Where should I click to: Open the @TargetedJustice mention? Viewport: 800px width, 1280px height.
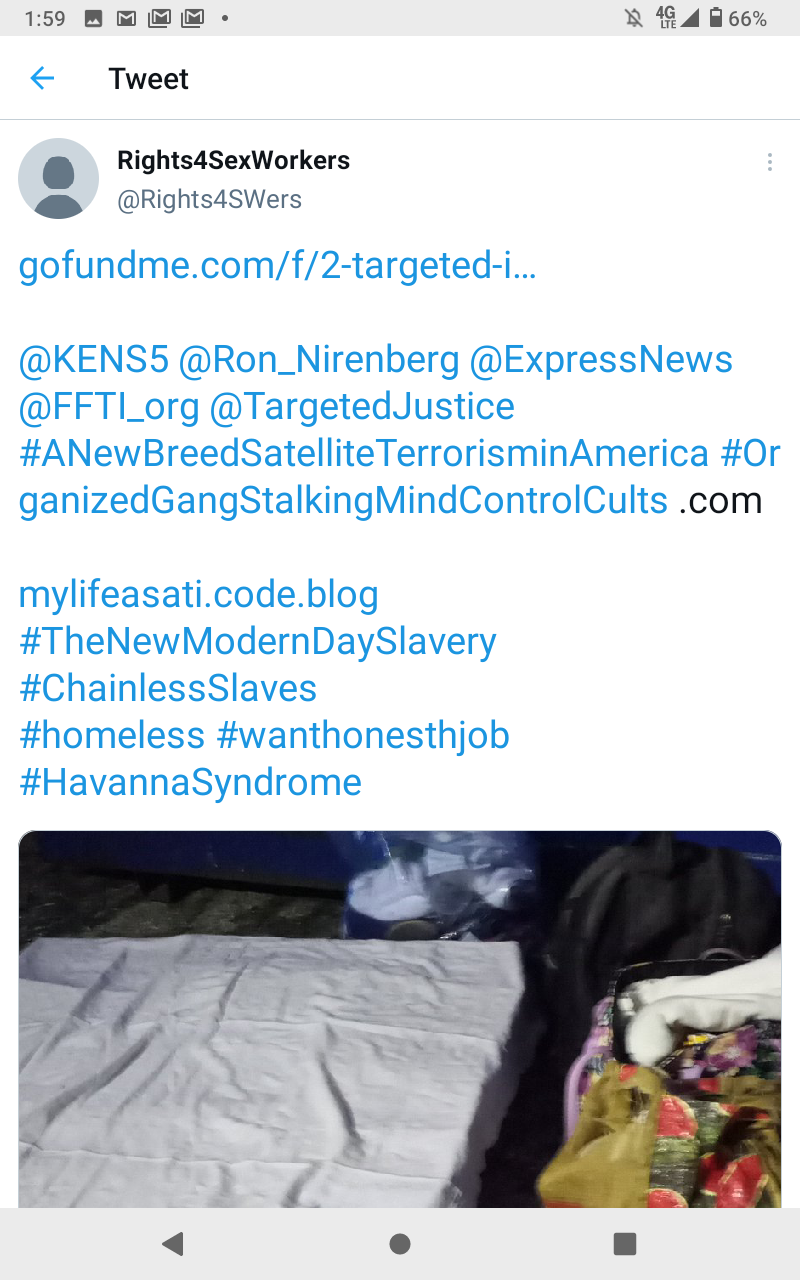(x=362, y=407)
